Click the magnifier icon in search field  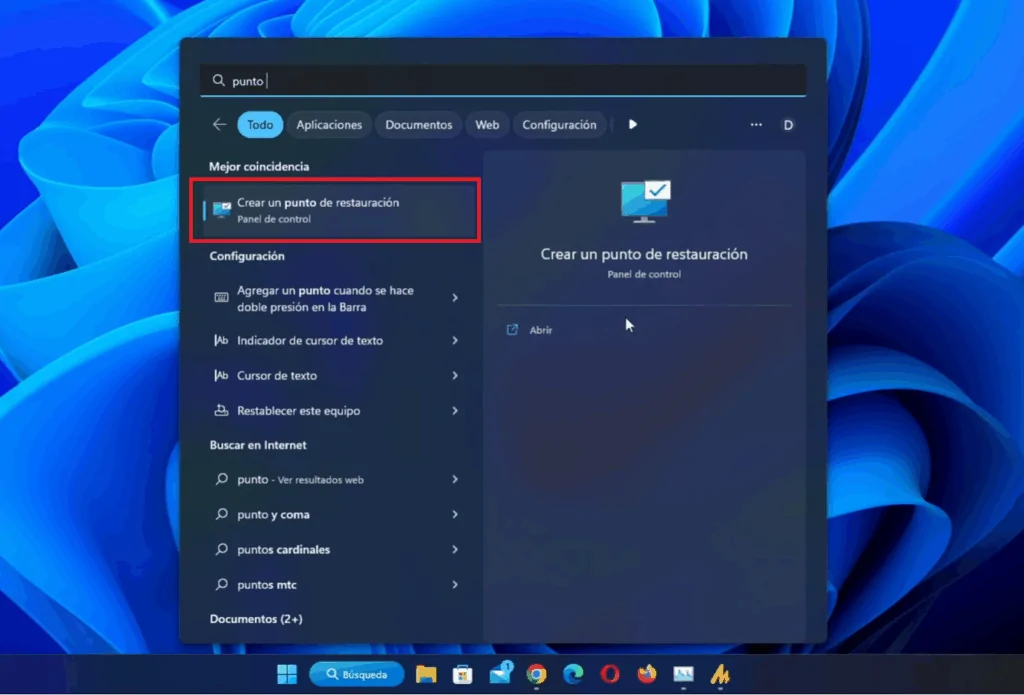click(x=219, y=80)
